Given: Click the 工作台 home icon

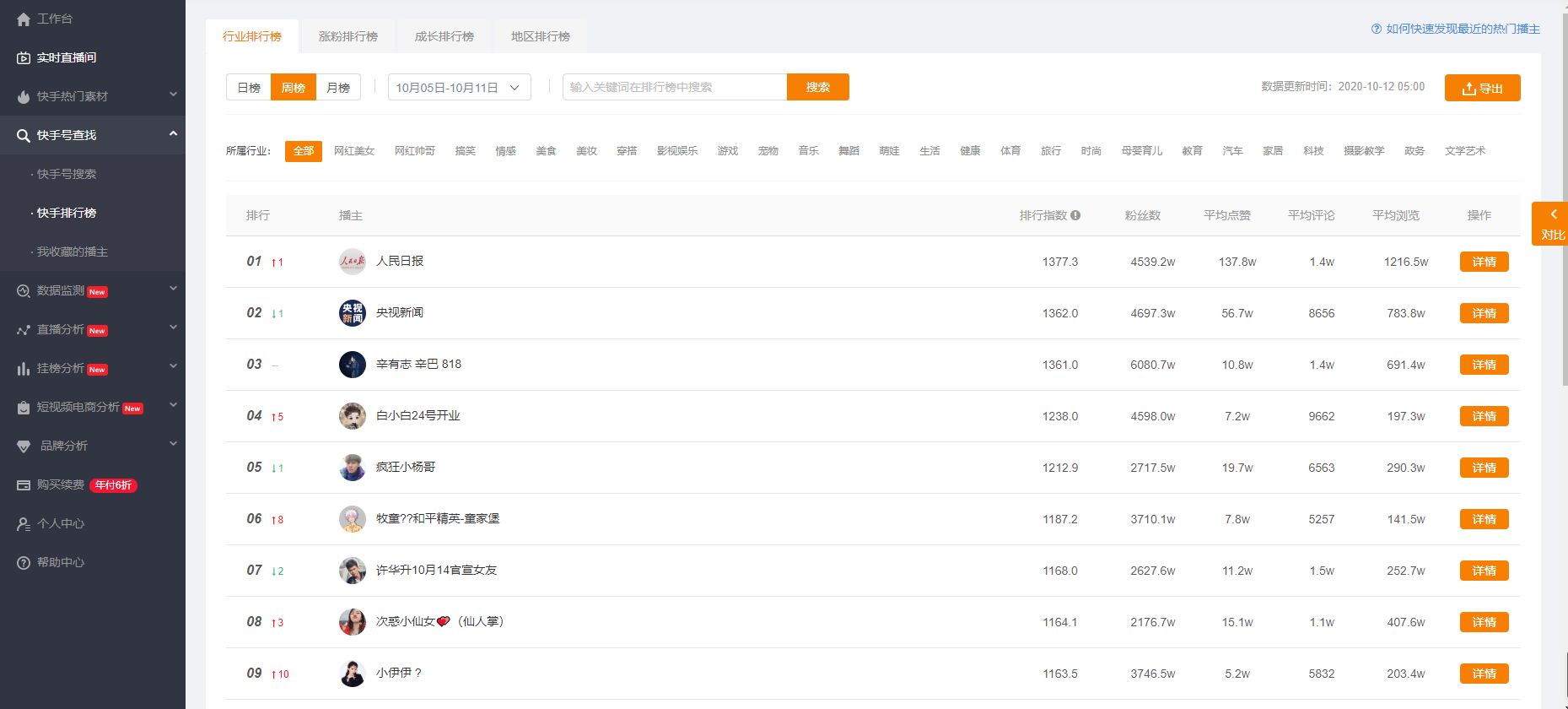Looking at the screenshot, I should click(24, 19).
